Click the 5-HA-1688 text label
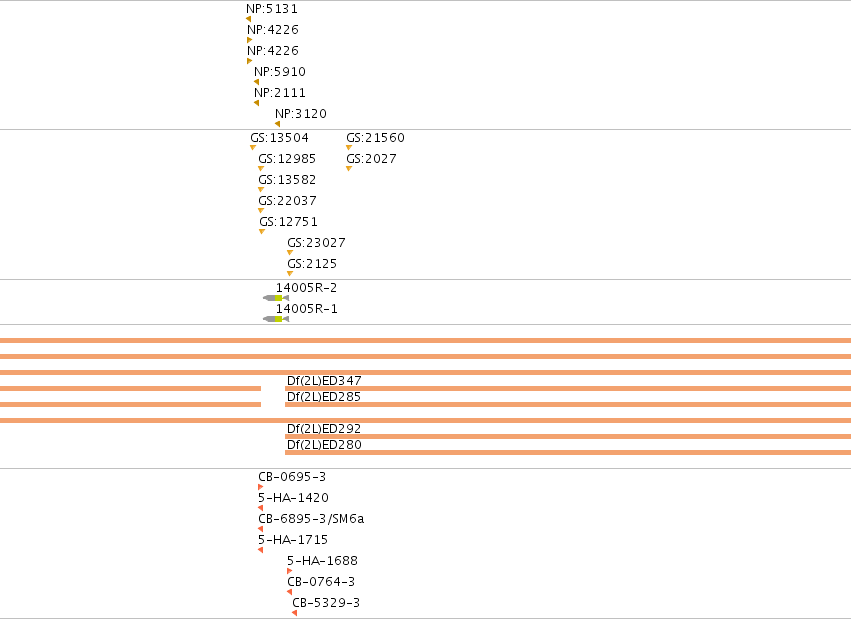Screen dimensions: 851x619 pos(322,561)
